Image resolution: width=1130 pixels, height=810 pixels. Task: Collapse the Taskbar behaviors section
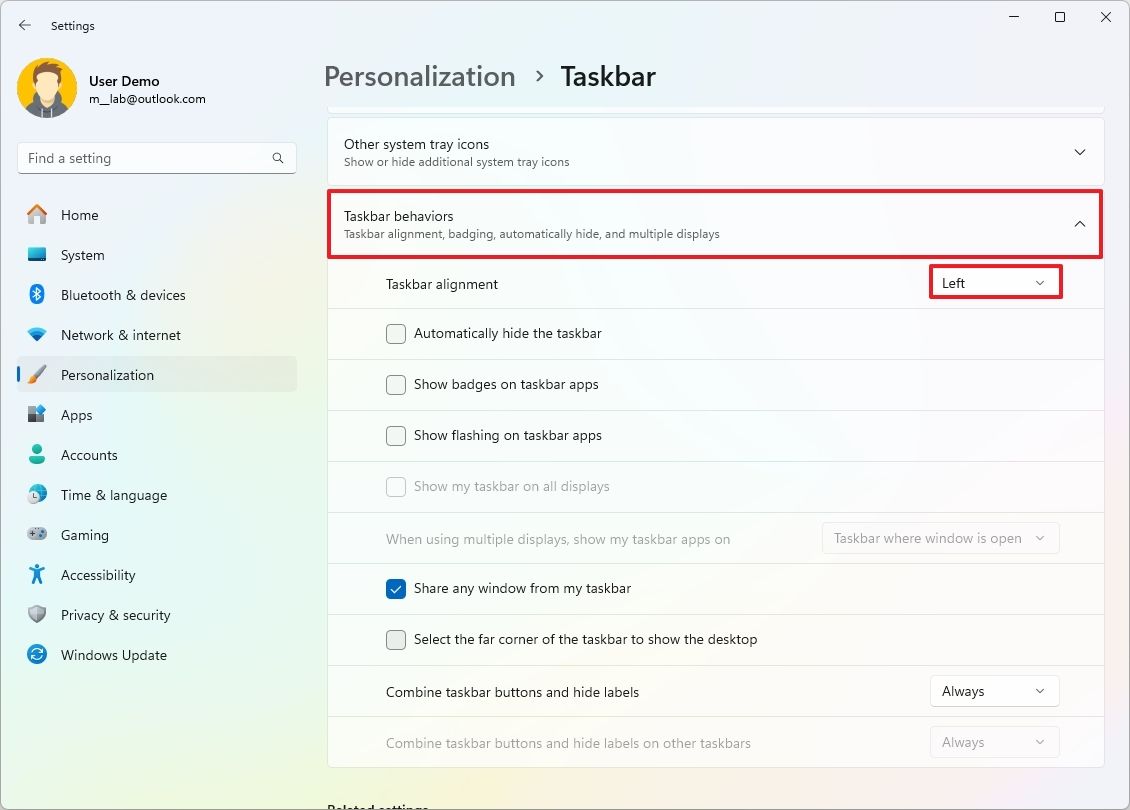pyautogui.click(x=1079, y=224)
